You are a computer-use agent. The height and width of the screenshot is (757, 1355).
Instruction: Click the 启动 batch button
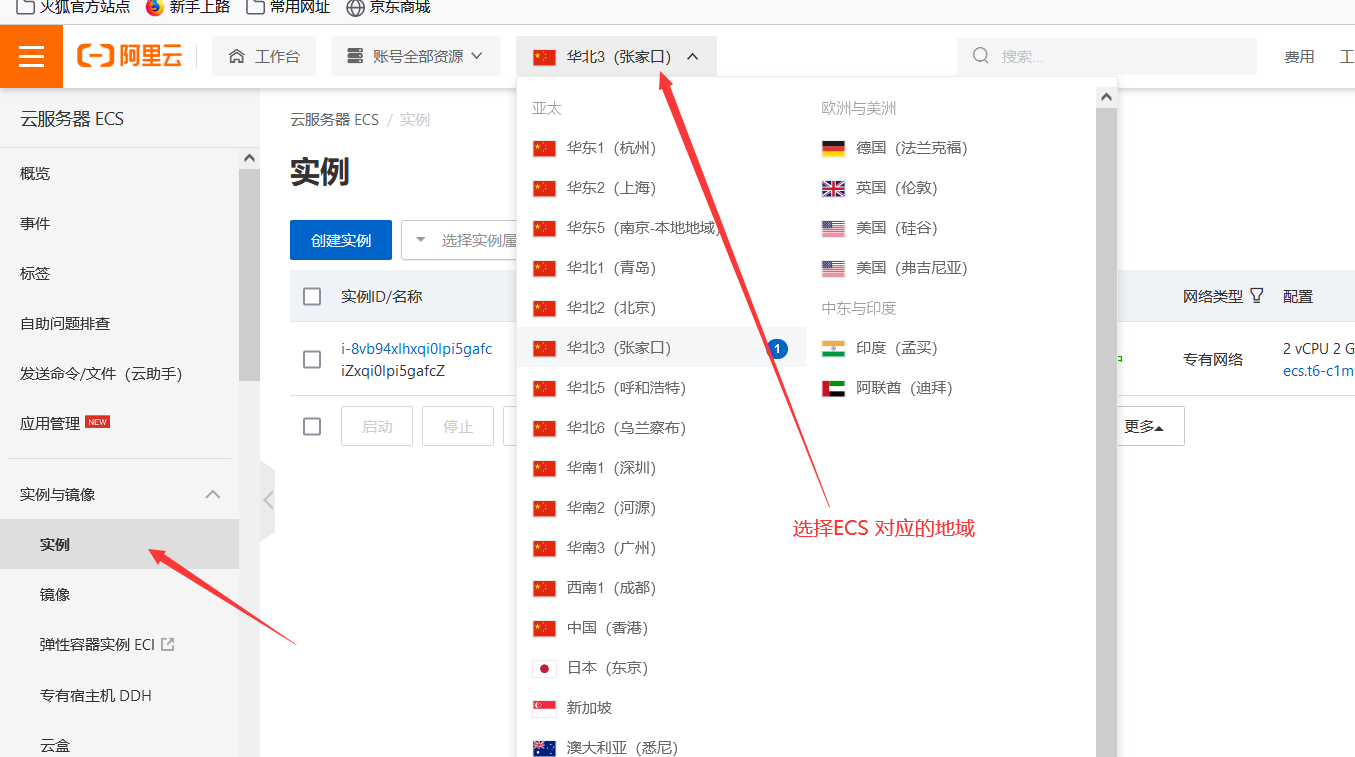pyautogui.click(x=377, y=426)
